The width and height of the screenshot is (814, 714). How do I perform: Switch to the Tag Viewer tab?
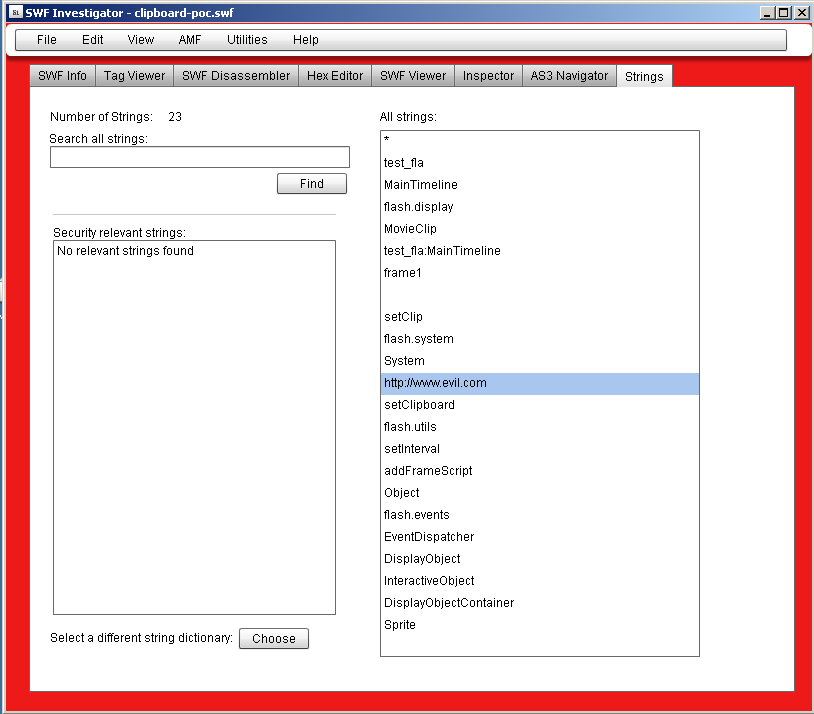pyautogui.click(x=135, y=76)
